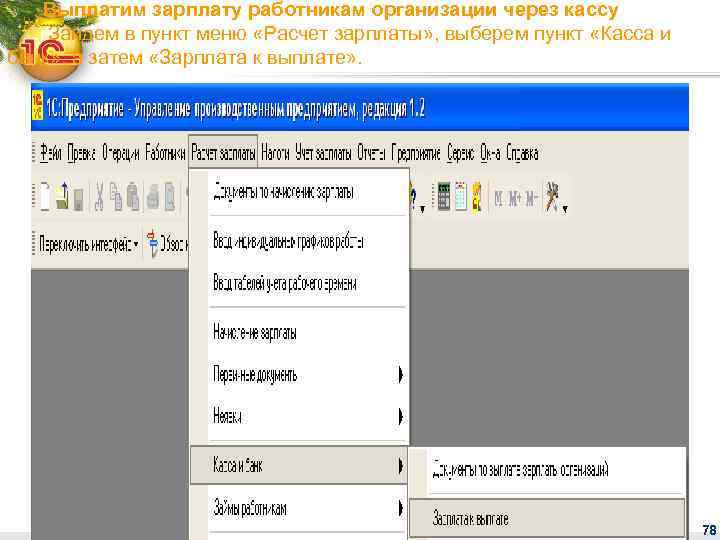Viewport: 720px width, 540px height.
Task: Open the 'Окна' menu
Action: [x=490, y=153]
